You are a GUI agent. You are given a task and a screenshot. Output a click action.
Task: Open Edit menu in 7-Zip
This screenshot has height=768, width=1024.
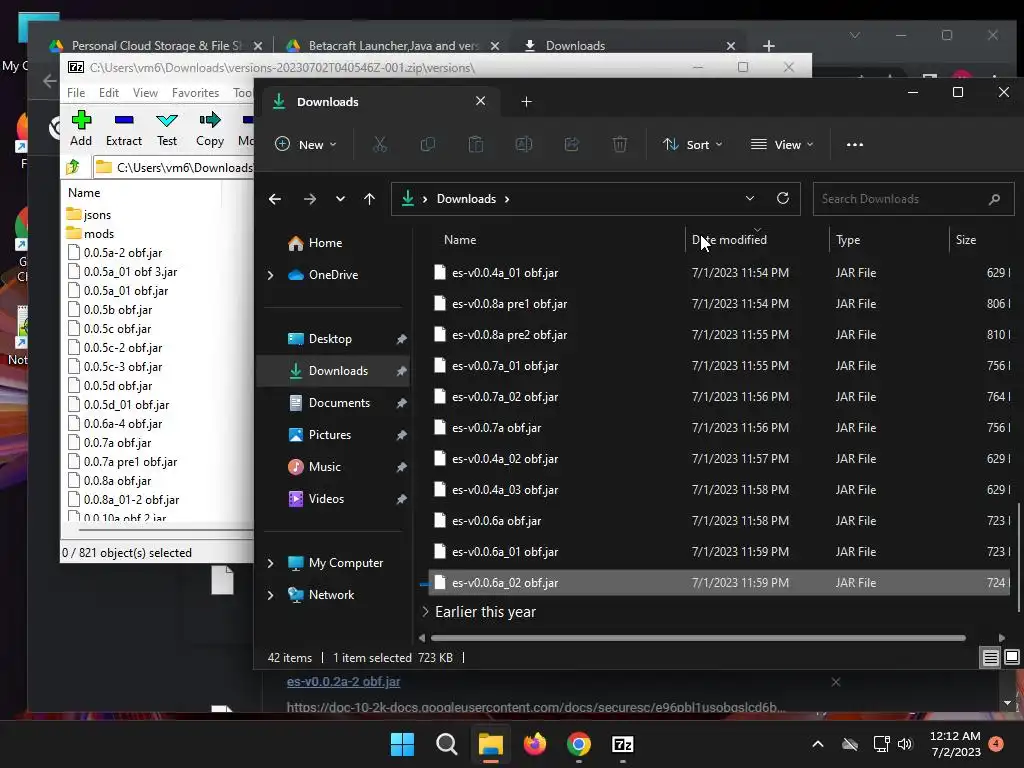(x=108, y=93)
